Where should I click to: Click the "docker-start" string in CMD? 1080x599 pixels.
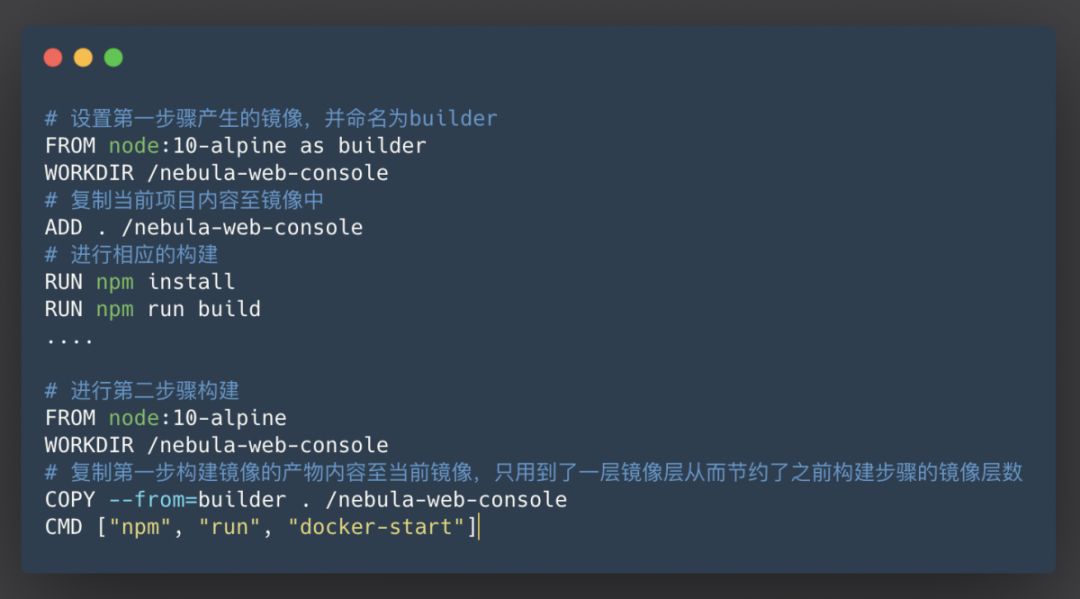[376, 527]
